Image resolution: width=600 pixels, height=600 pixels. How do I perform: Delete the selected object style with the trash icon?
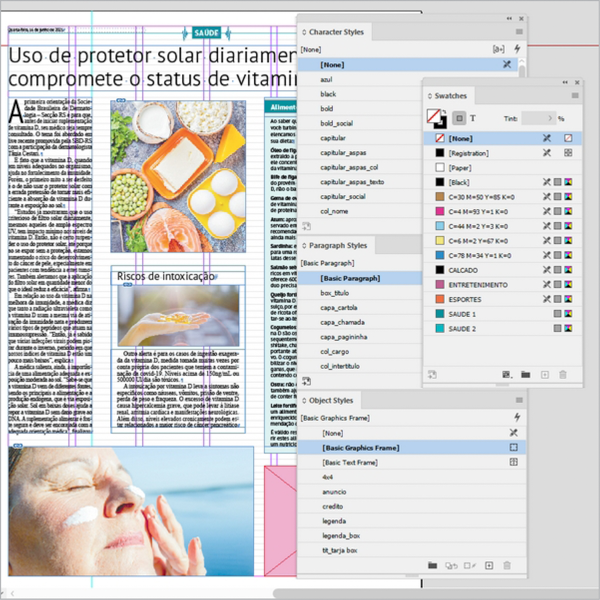coord(507,566)
